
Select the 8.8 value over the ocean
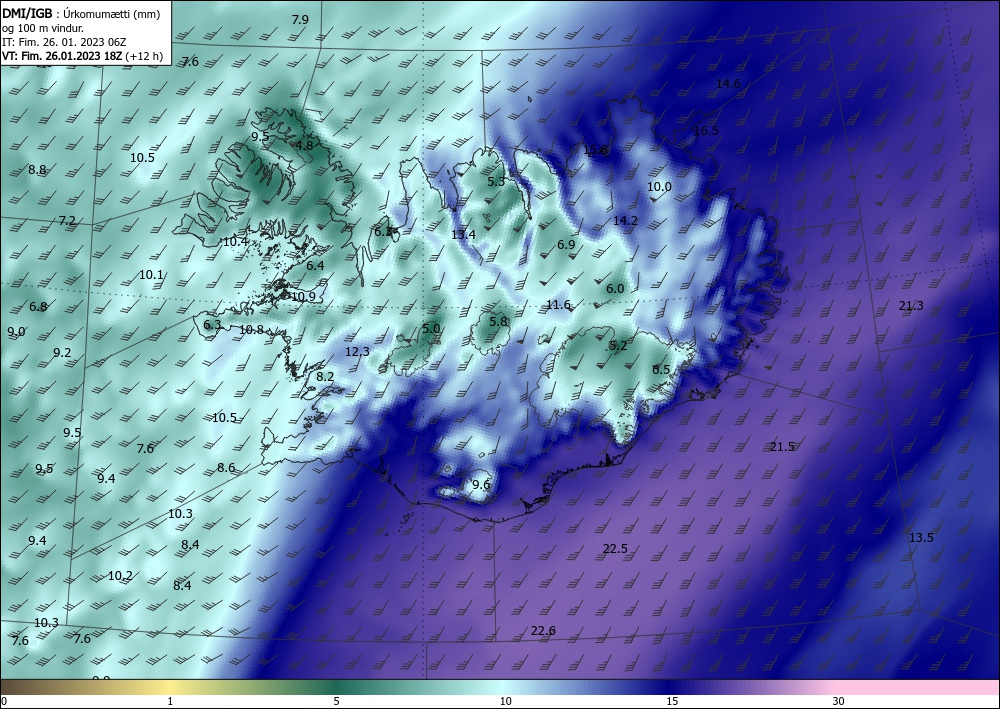[x=37, y=170]
